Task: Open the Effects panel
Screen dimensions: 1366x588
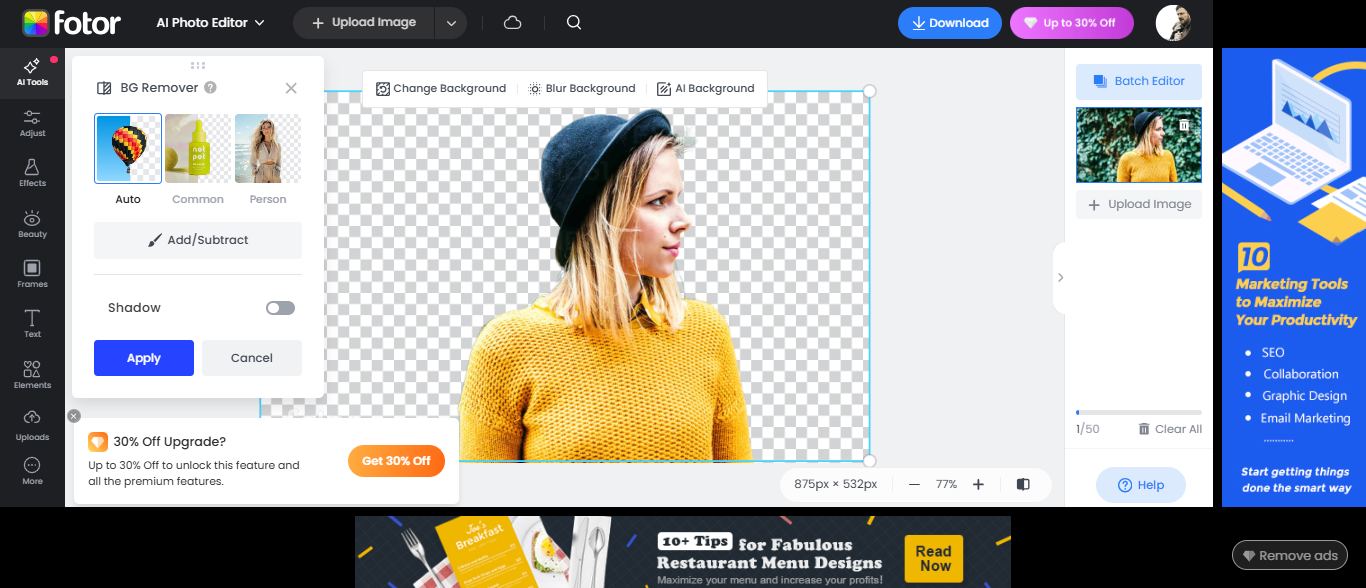Action: pyautogui.click(x=32, y=173)
